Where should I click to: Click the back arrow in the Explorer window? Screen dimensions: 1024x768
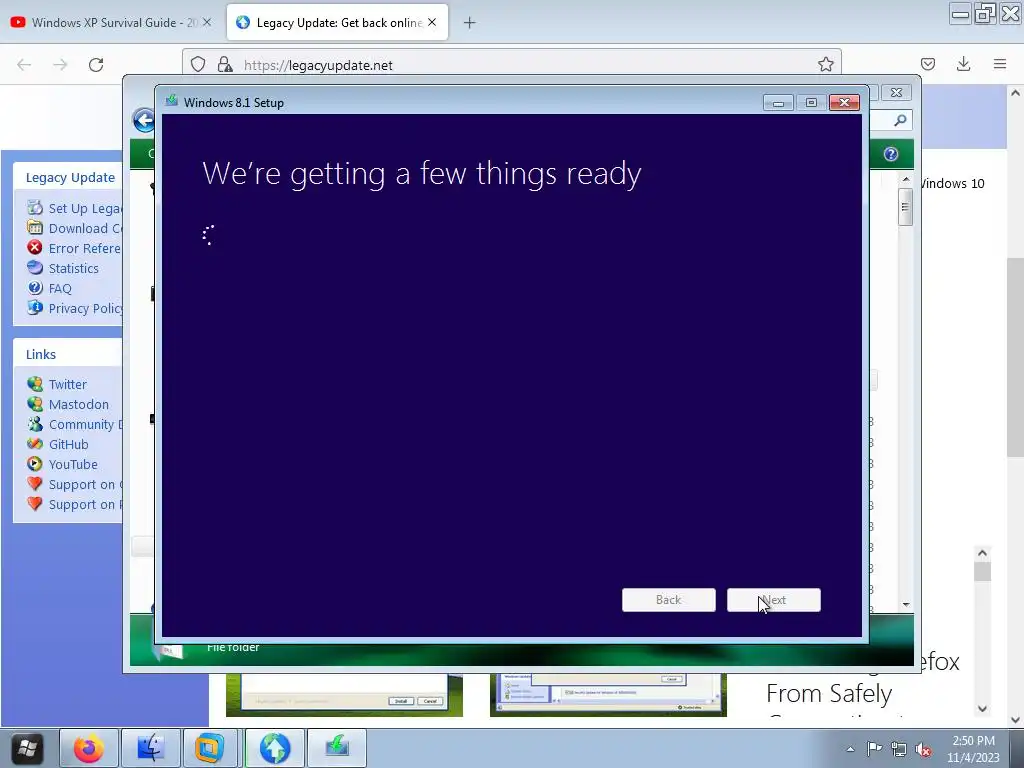coord(143,120)
